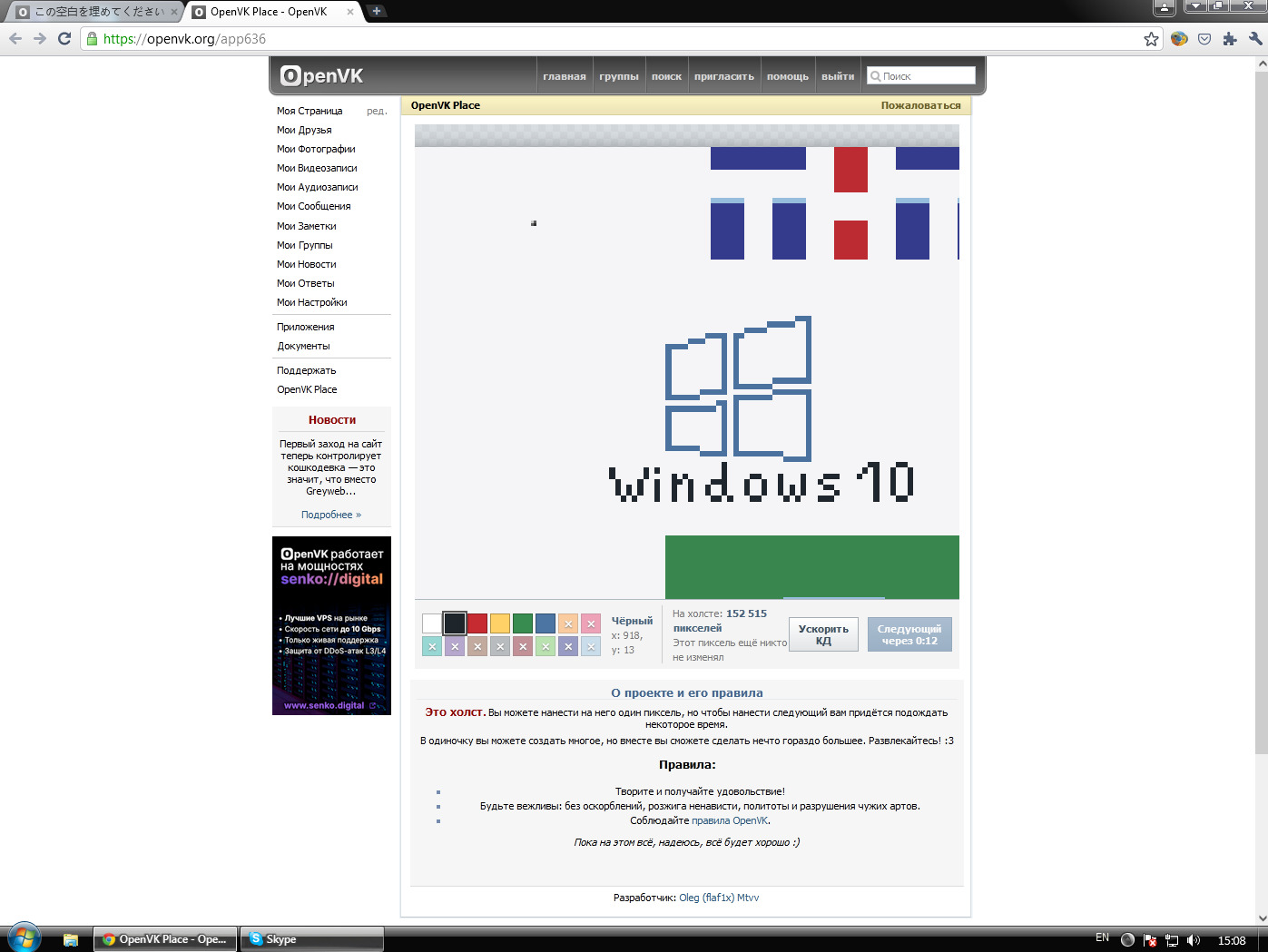Open OpenVK Place sidebar link
Viewport: 1268px width, 952px height.
(x=307, y=389)
